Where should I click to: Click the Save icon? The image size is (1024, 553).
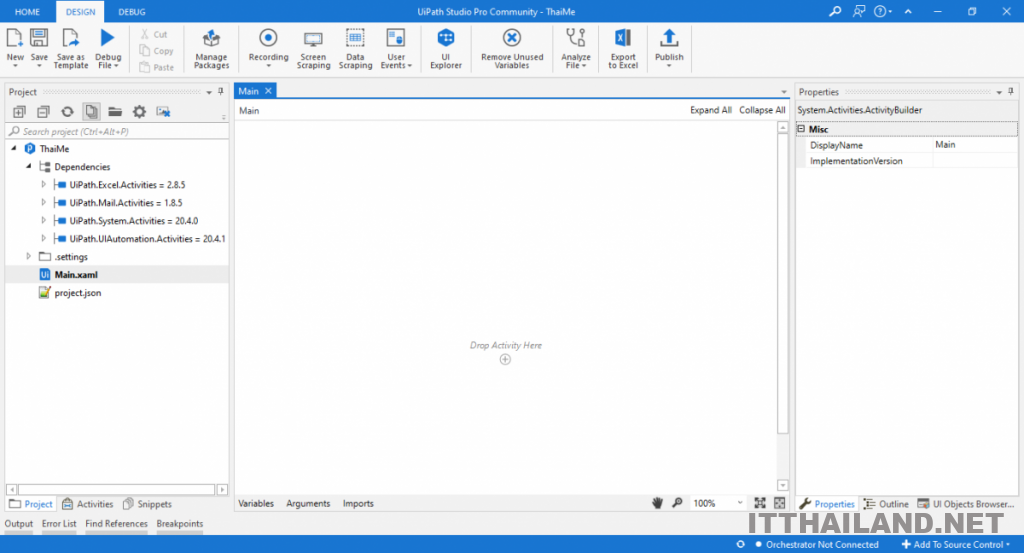tap(39, 38)
